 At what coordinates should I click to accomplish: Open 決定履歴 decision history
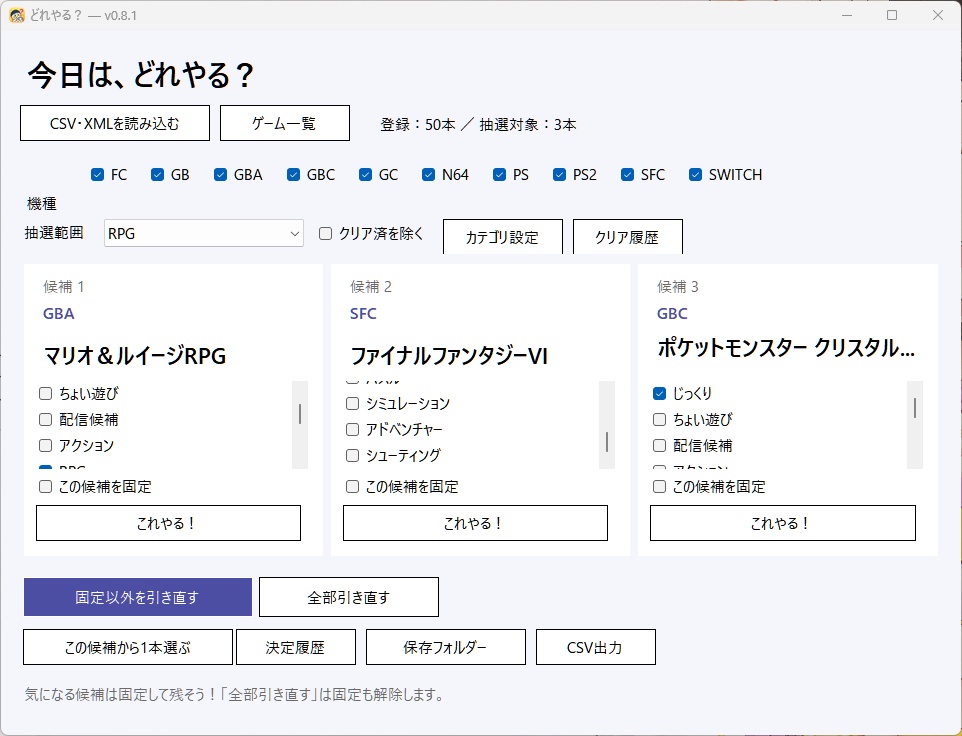(x=296, y=647)
